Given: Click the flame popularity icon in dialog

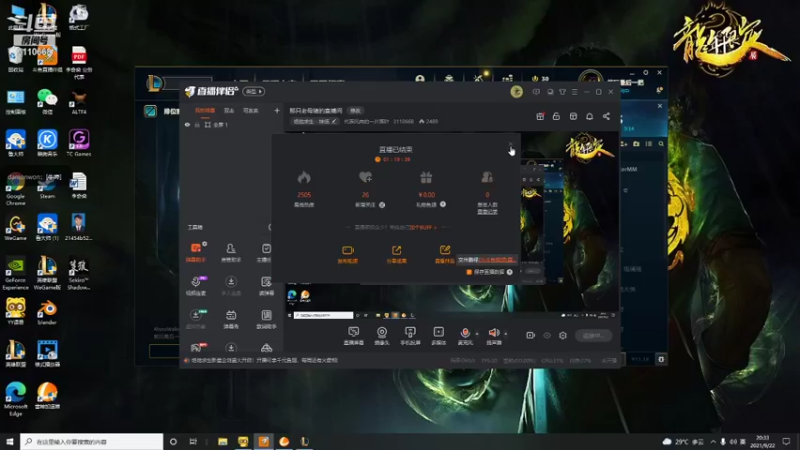Looking at the screenshot, I should 304,178.
